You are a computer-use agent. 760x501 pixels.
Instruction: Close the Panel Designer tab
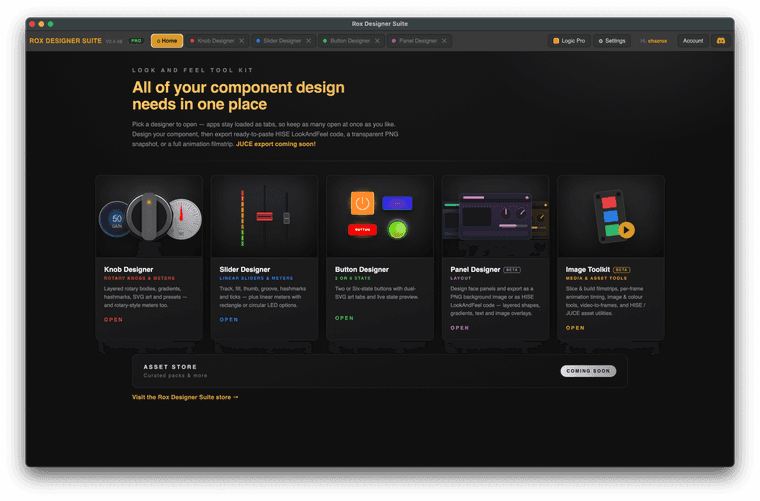pos(444,41)
